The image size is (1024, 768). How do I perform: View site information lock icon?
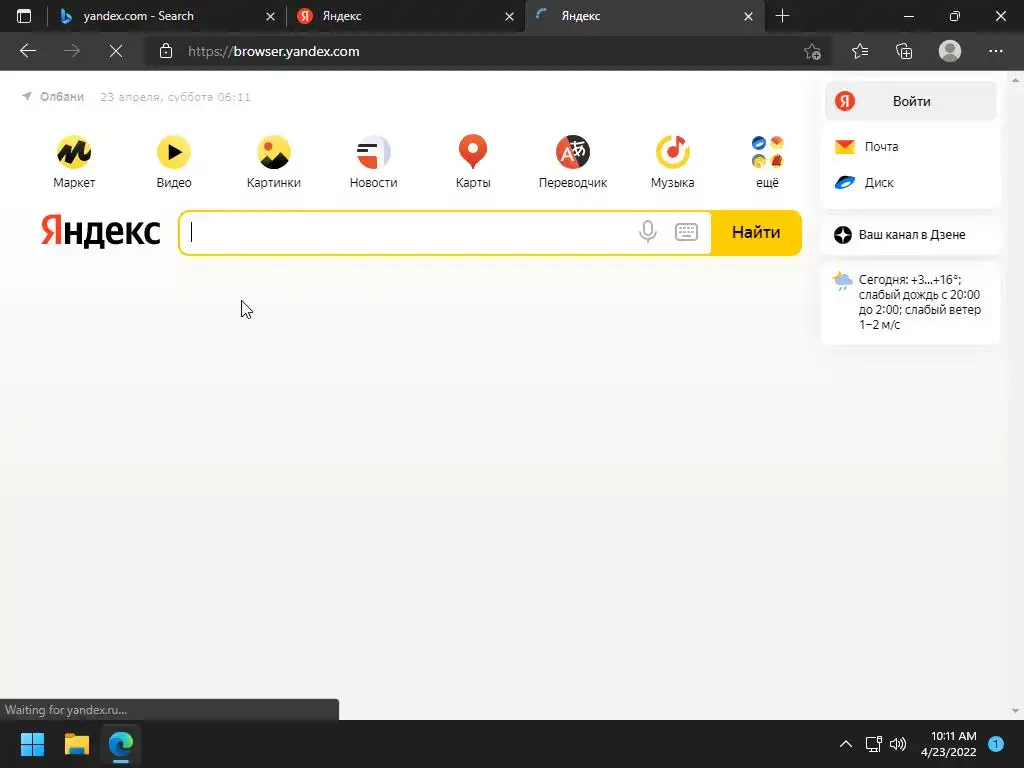coord(166,51)
